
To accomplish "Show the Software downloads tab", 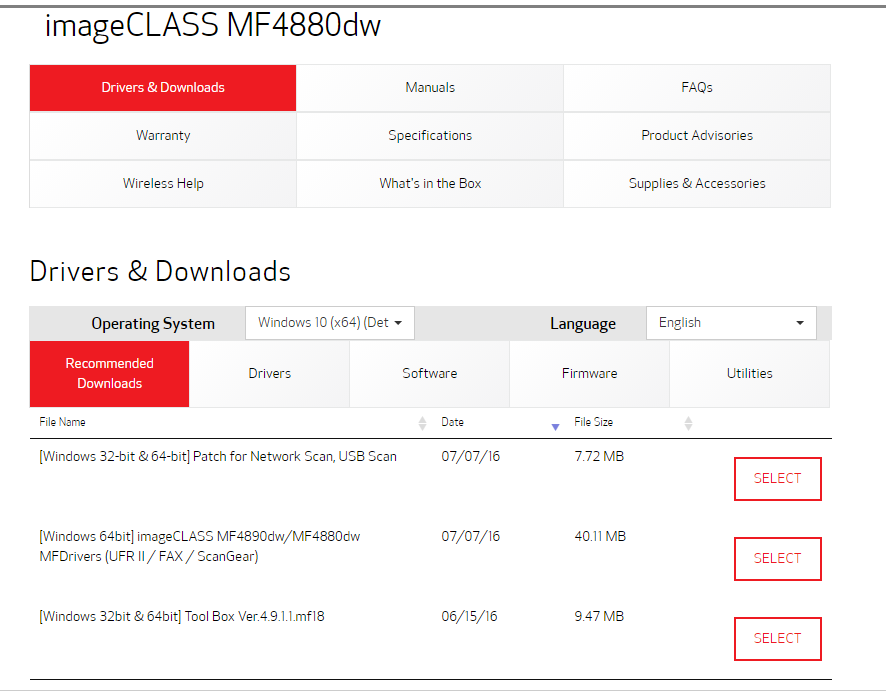I will point(429,374).
